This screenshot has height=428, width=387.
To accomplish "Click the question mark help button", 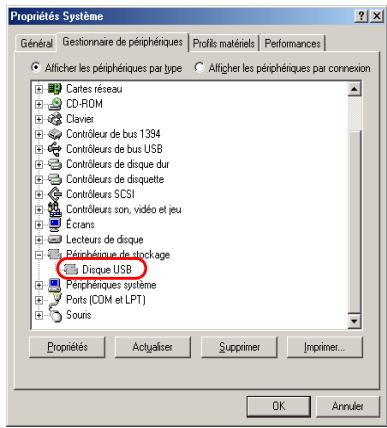I will pyautogui.click(x=361, y=16).
